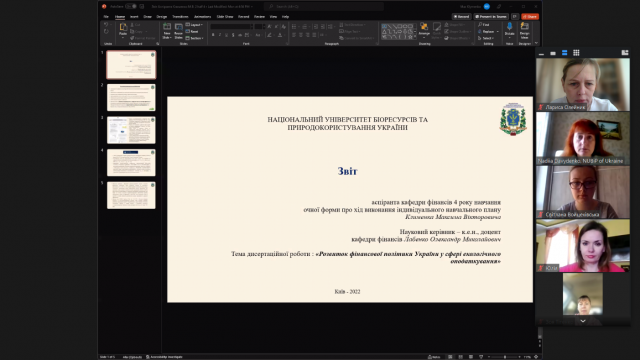Click the Undo arrow icon
This screenshot has height=360, width=640.
(x=106, y=25)
